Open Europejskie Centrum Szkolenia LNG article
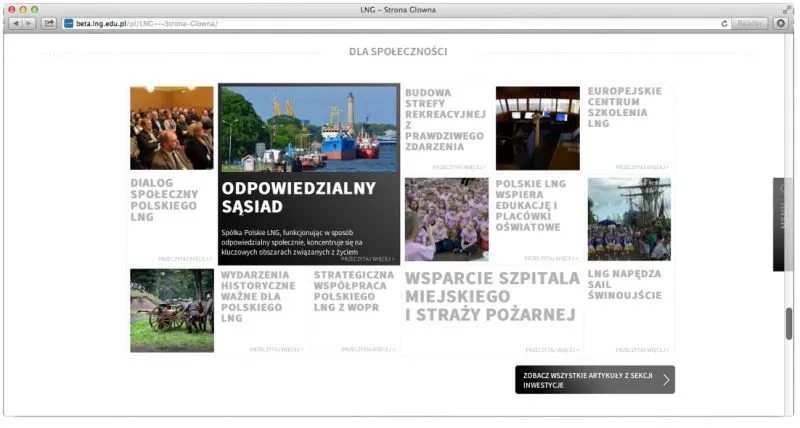The image size is (800, 428). (x=625, y=107)
